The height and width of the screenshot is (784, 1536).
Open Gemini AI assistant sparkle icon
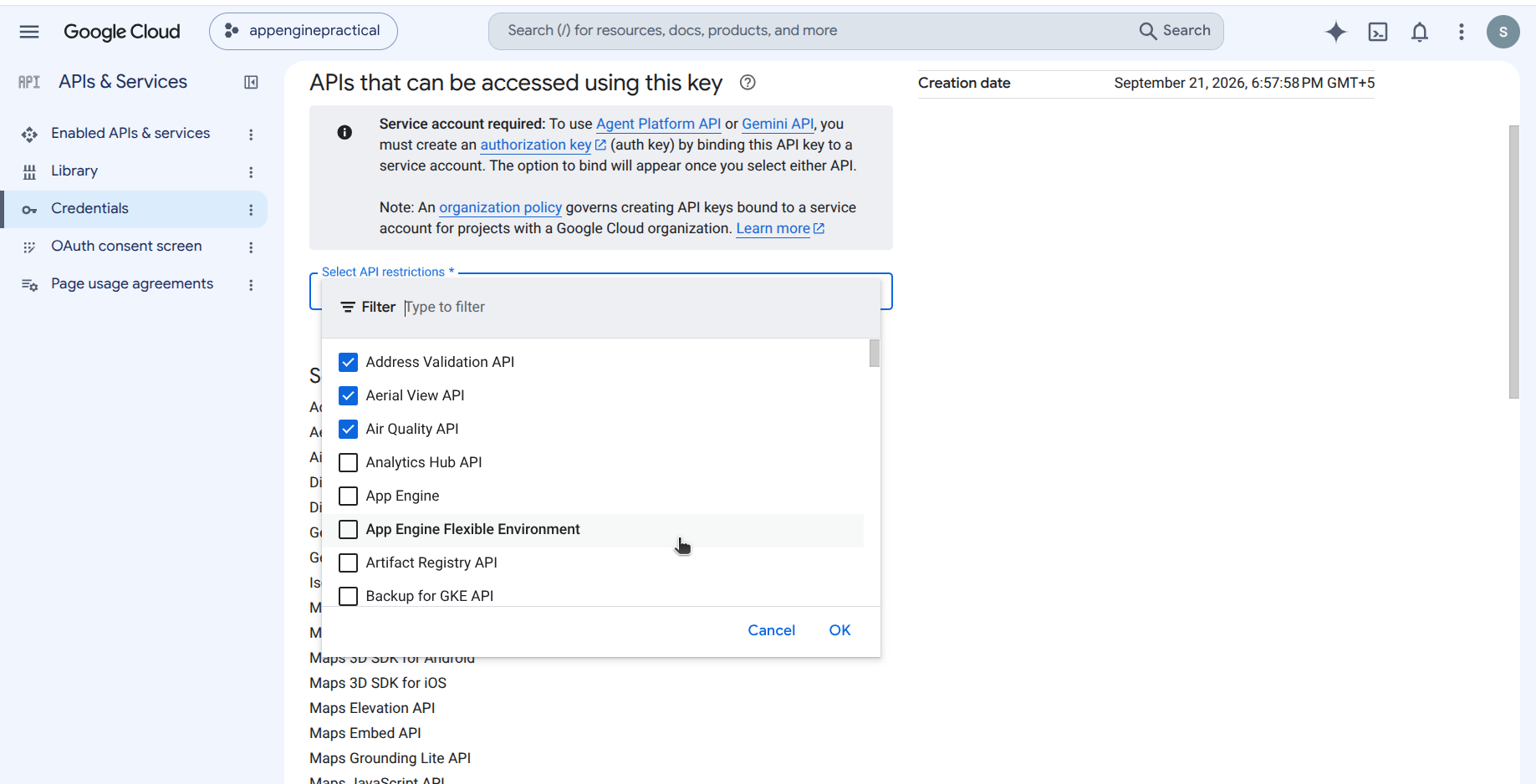tap(1336, 32)
